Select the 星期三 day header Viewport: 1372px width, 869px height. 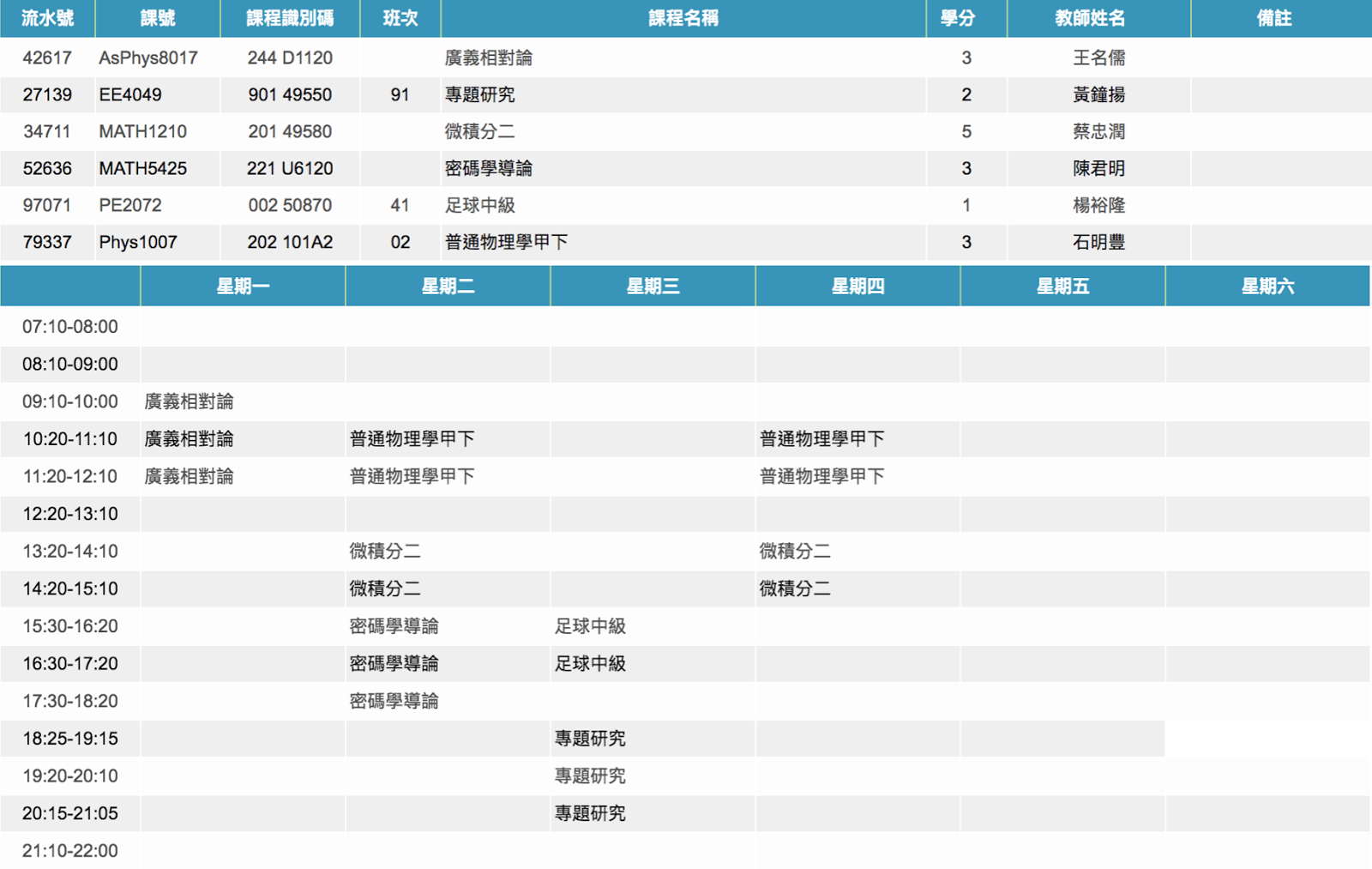coord(653,287)
